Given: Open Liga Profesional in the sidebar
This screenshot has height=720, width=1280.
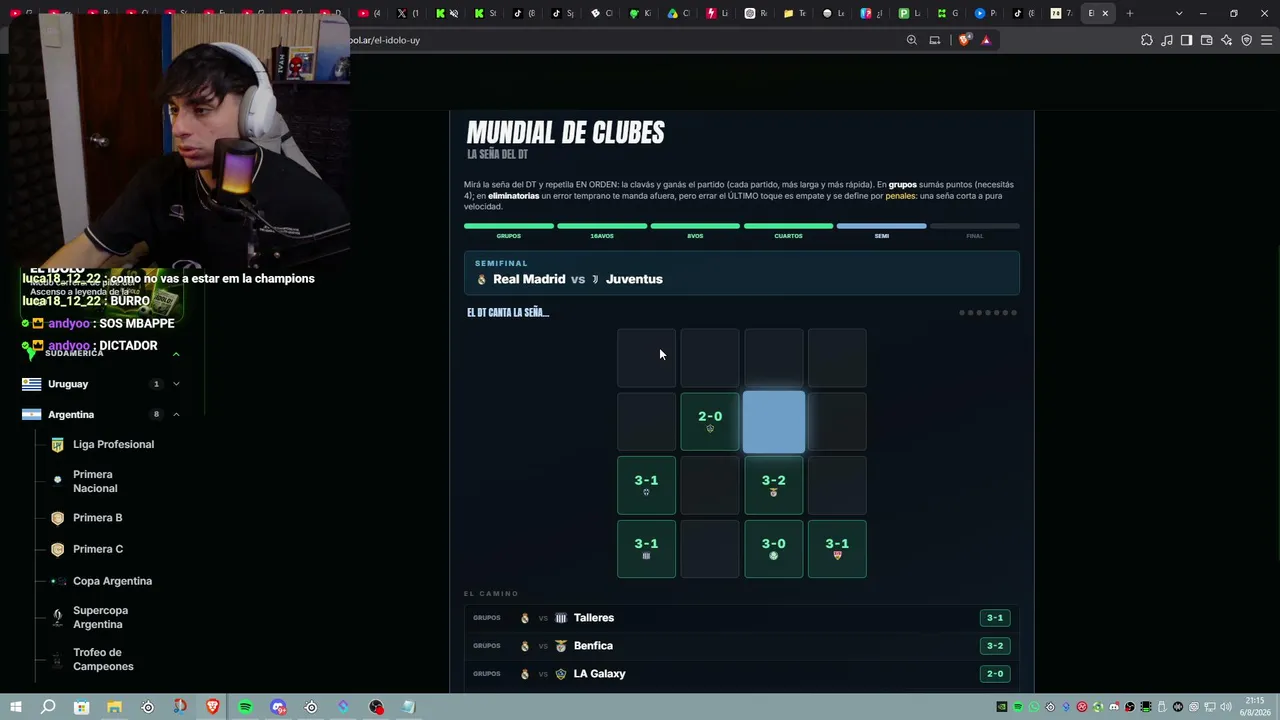Looking at the screenshot, I should click(x=113, y=444).
